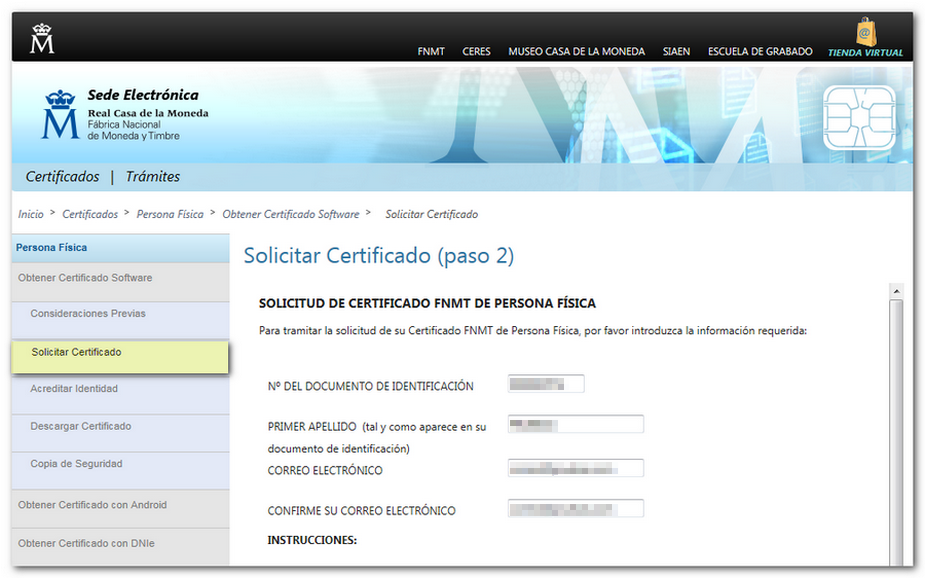
Task: Click the crowned M logo in top bar
Action: (x=42, y=39)
